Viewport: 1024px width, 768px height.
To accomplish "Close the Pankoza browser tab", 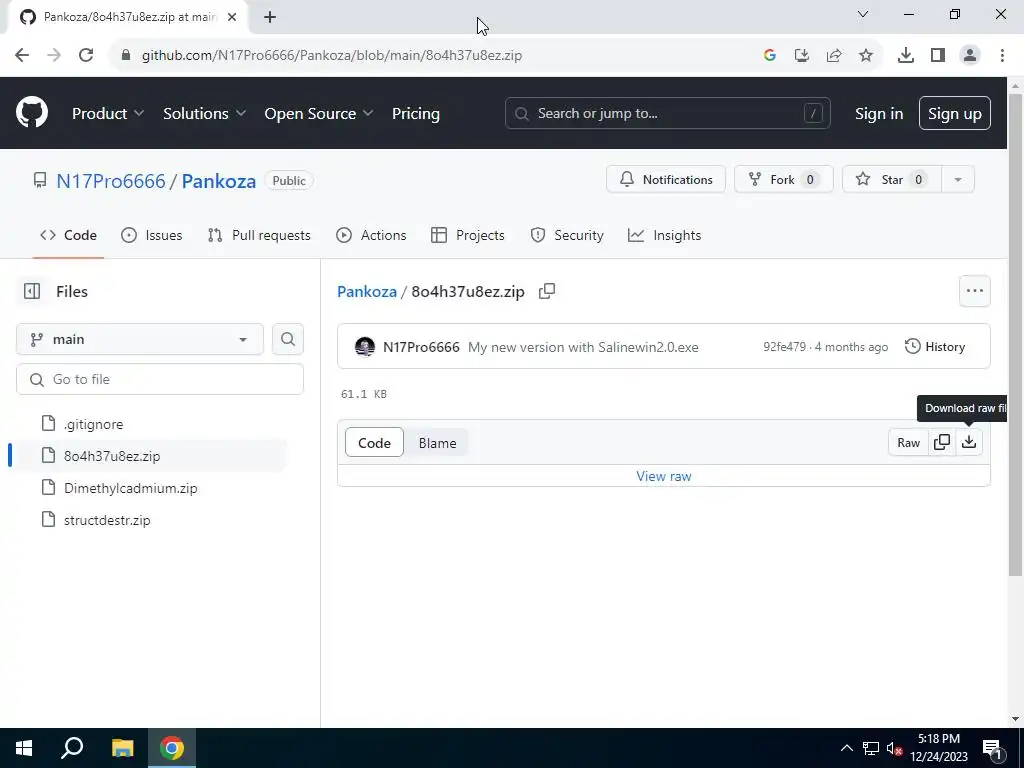I will coord(232,17).
